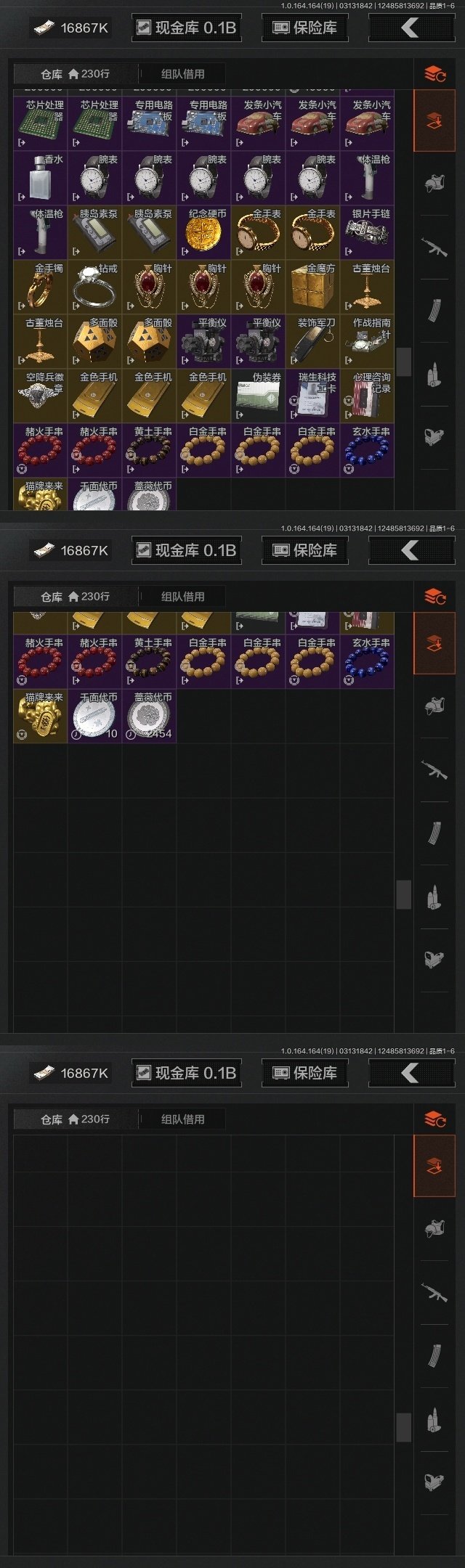Switch to 组队借用 tab on the empty warehouse screen

[x=182, y=1119]
